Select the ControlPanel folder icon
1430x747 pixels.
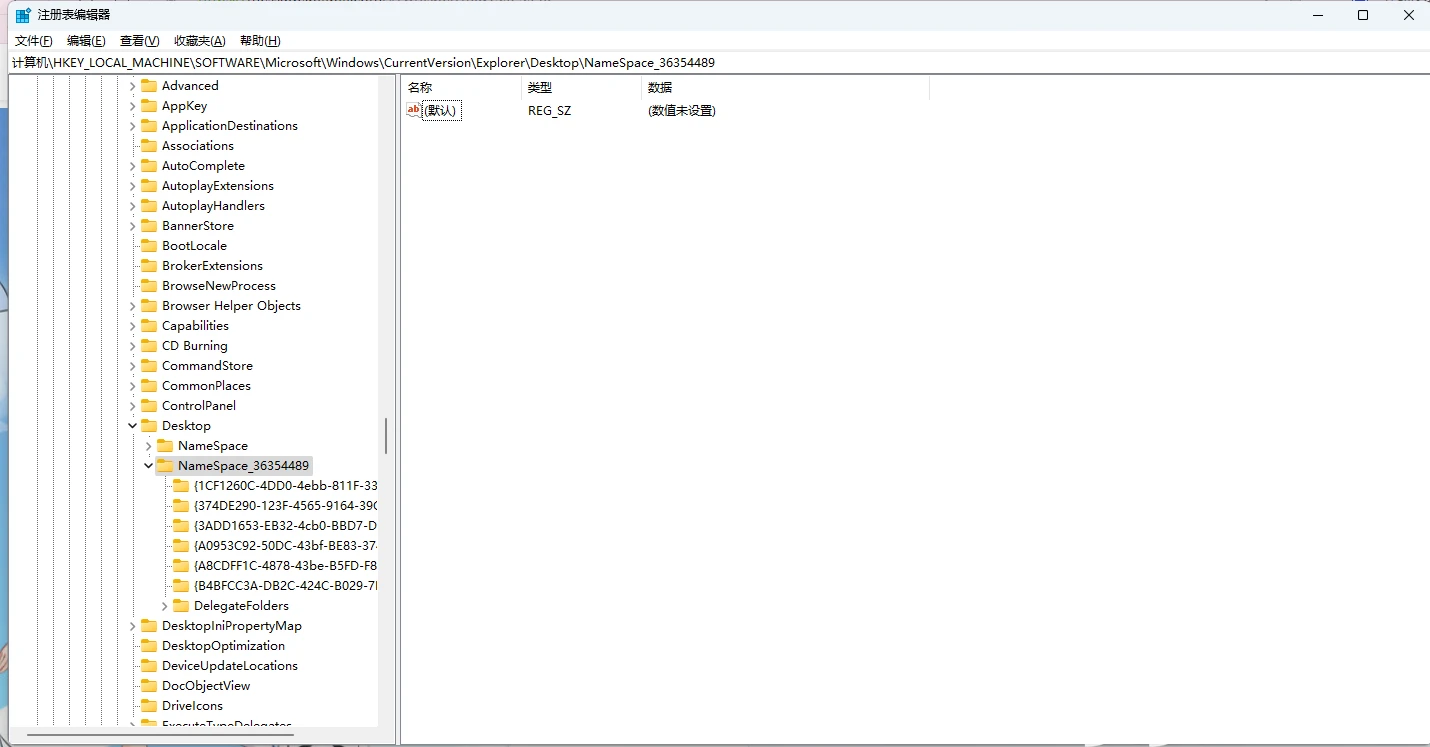coord(149,406)
